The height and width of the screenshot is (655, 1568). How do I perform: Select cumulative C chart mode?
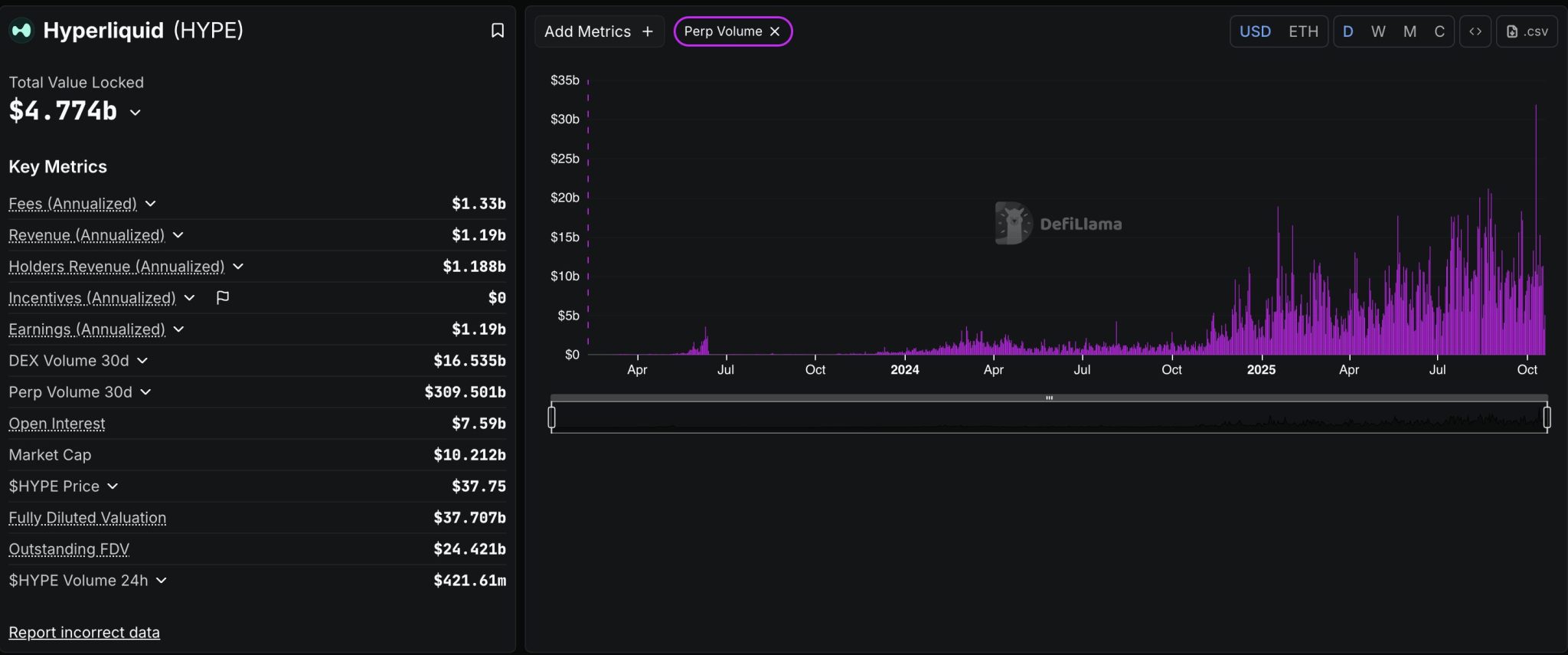(1439, 31)
